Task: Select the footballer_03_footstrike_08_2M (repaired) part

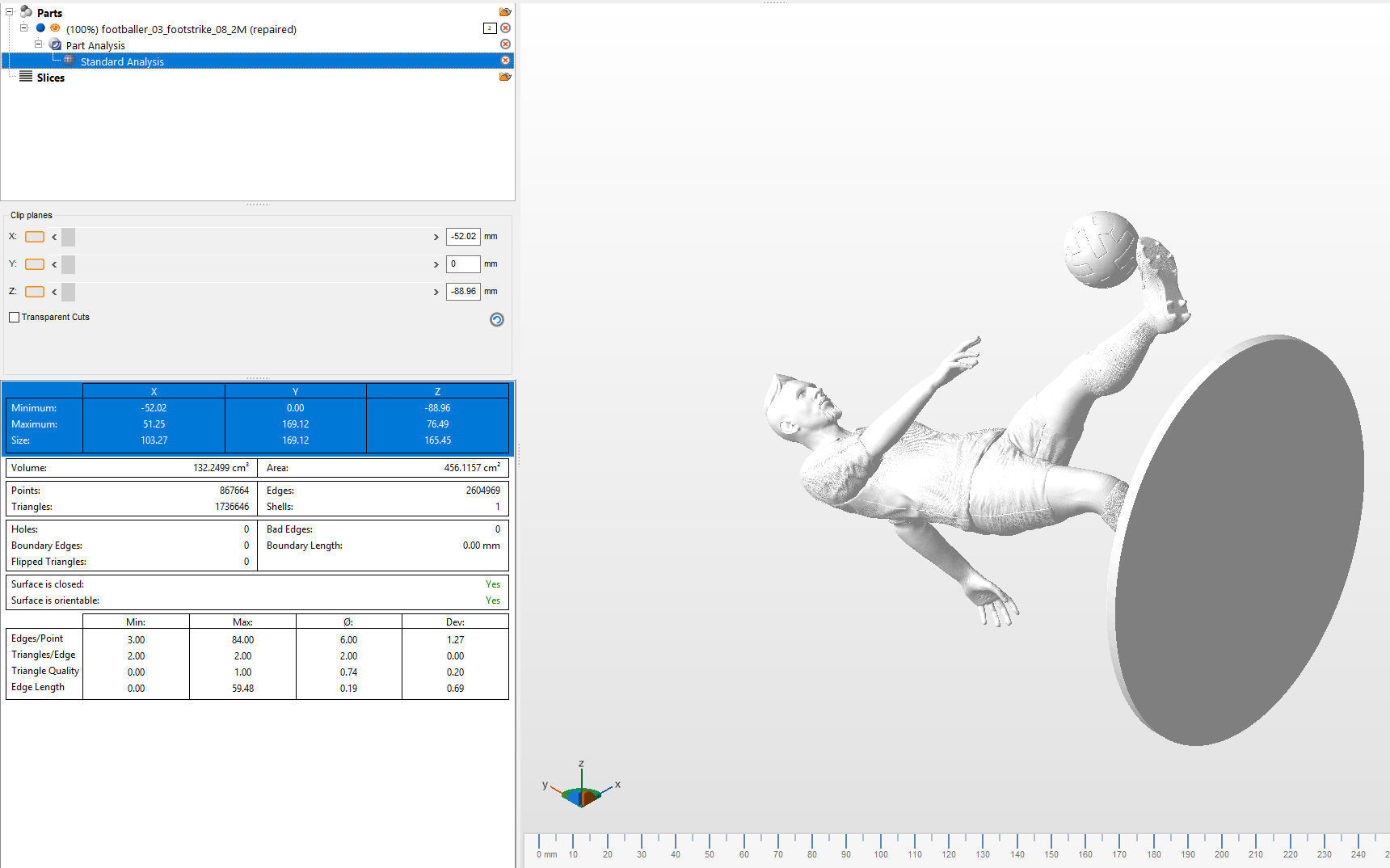Action: (x=181, y=29)
